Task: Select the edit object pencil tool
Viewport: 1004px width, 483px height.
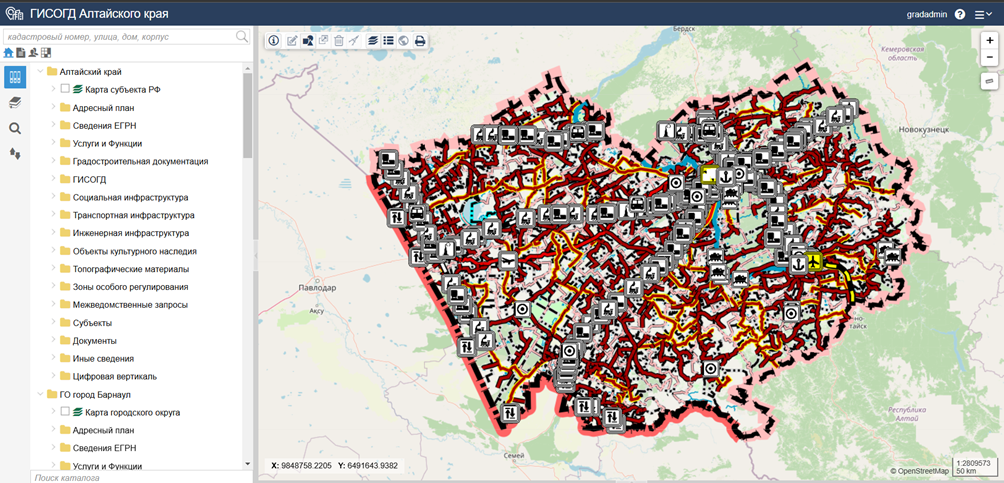Action: (x=292, y=41)
